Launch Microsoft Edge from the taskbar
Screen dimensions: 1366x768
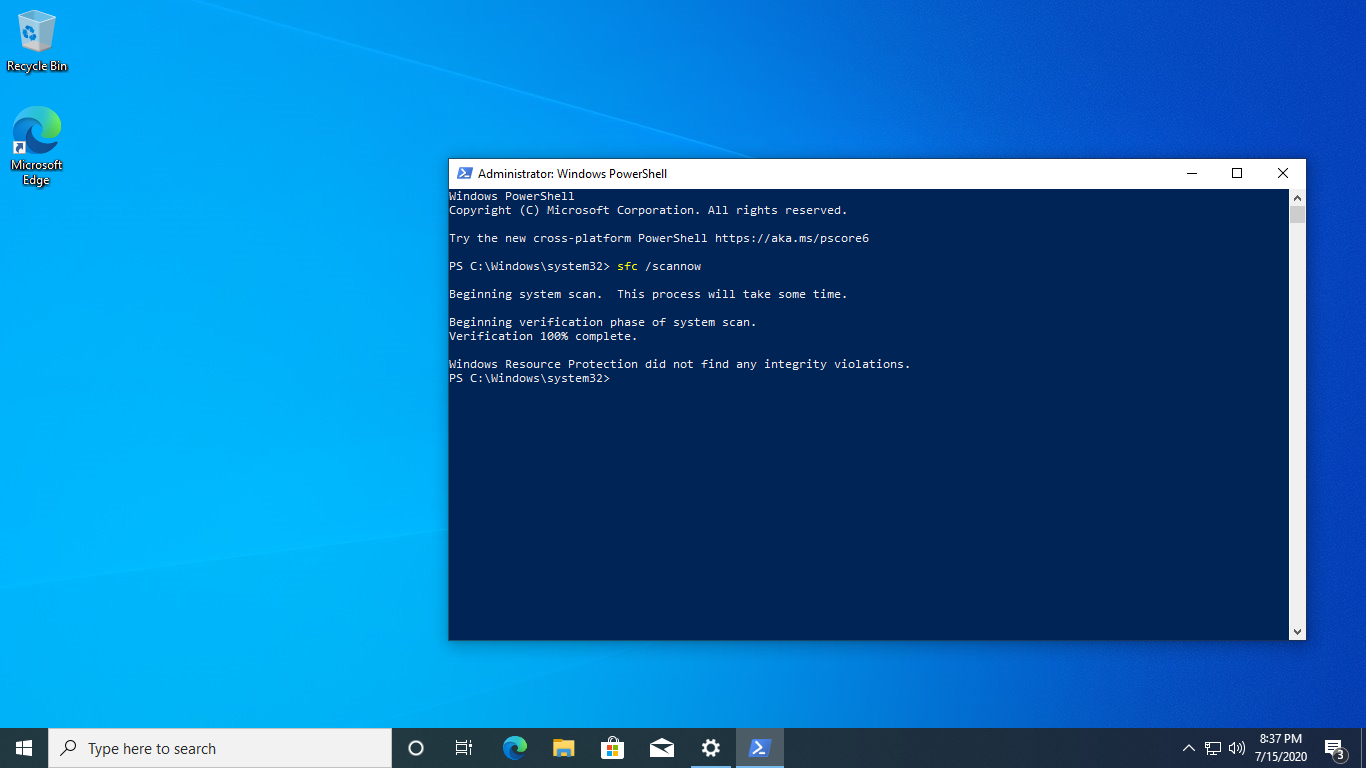pyautogui.click(x=514, y=748)
